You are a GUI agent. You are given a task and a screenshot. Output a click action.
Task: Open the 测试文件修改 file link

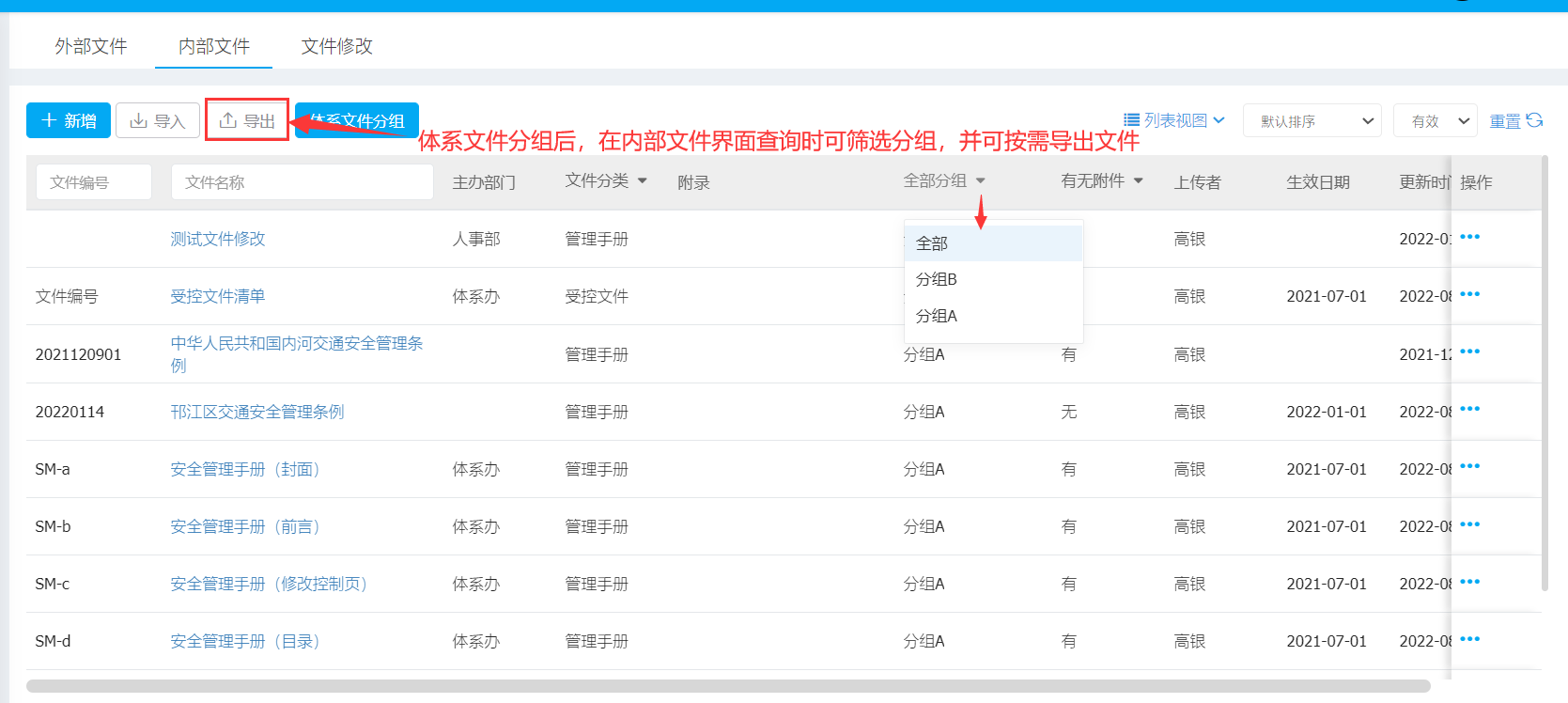(x=218, y=239)
